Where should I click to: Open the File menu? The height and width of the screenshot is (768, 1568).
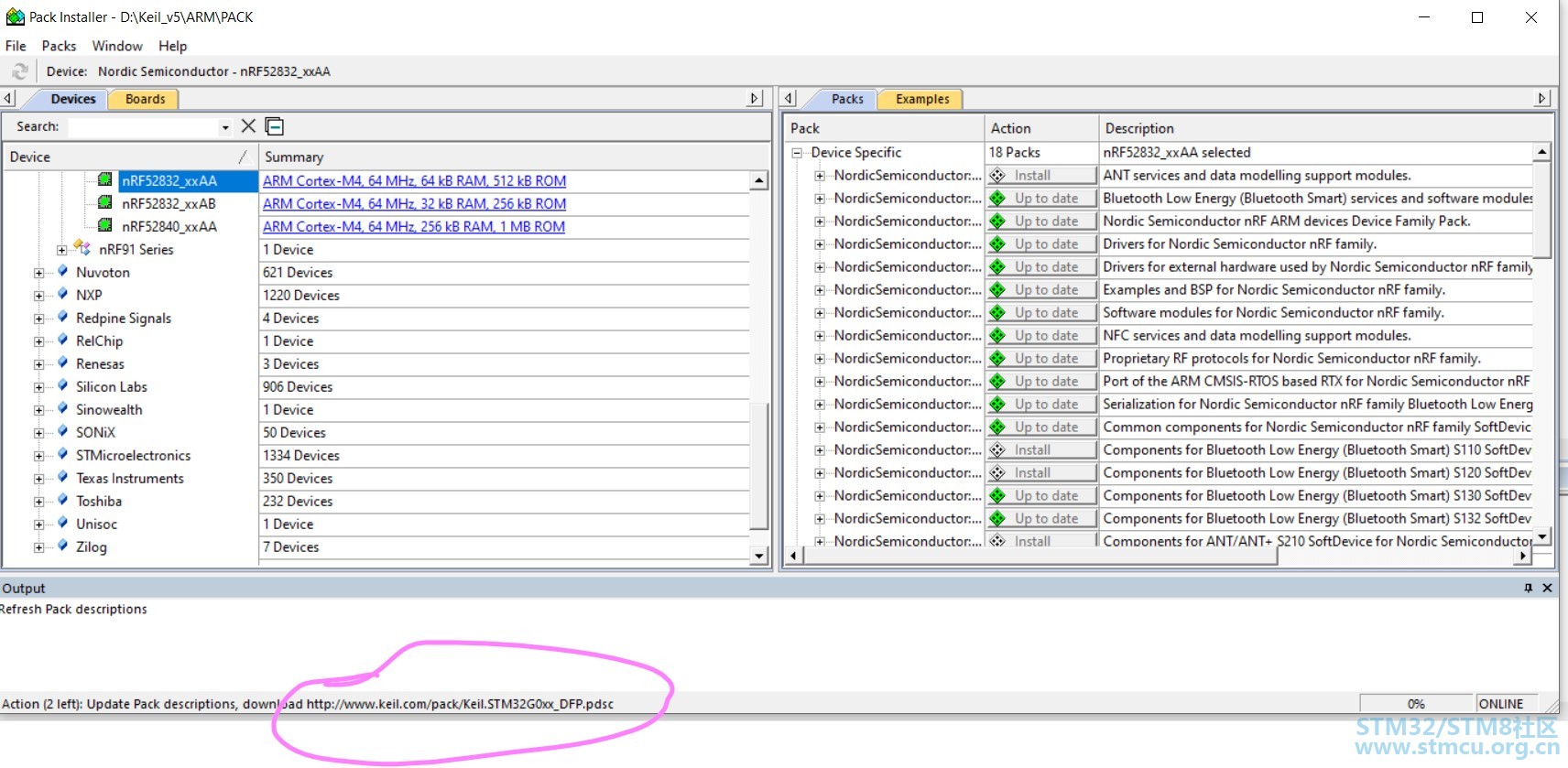coord(16,46)
